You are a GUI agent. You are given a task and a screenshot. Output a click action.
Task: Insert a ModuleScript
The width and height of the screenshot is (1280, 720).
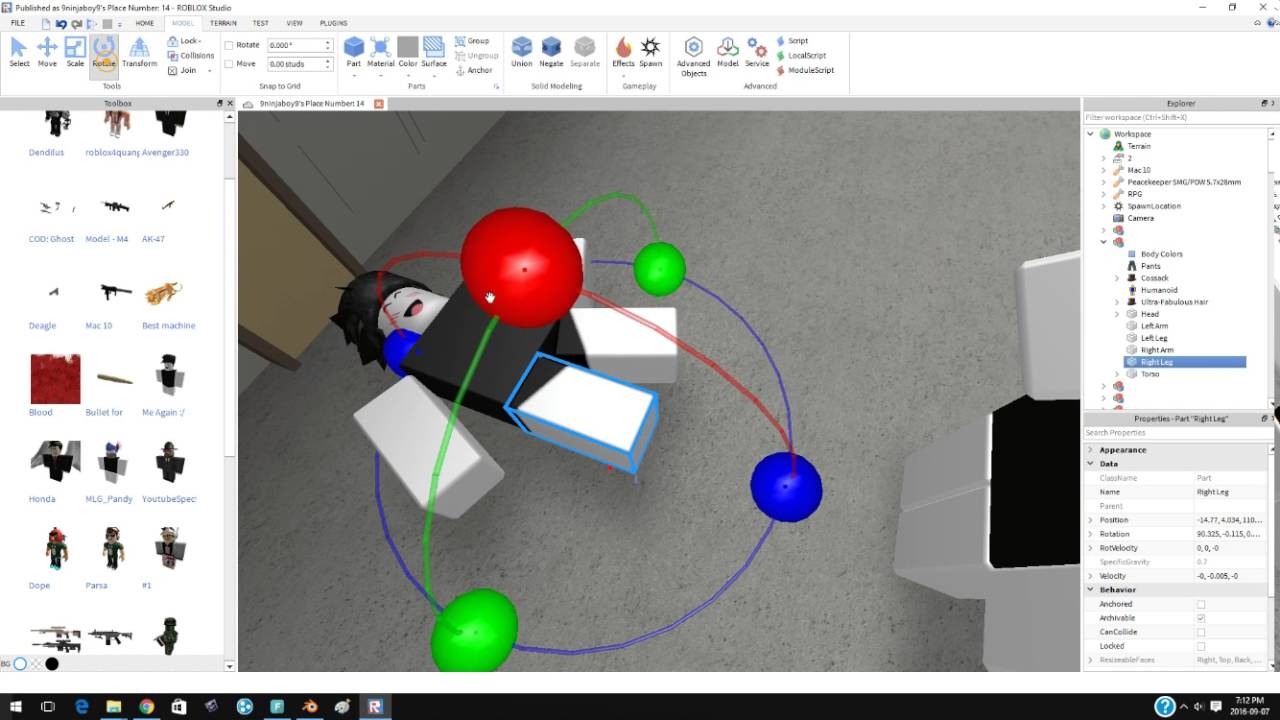(x=805, y=70)
